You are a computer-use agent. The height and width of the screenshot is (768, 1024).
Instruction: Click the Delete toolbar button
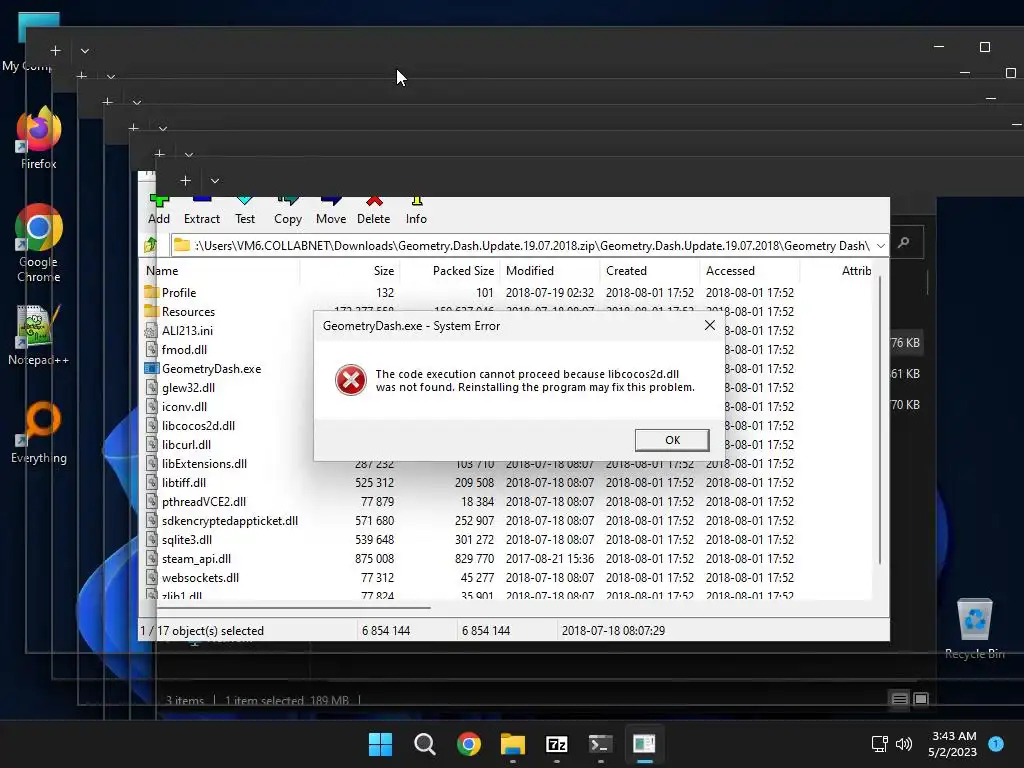(374, 211)
